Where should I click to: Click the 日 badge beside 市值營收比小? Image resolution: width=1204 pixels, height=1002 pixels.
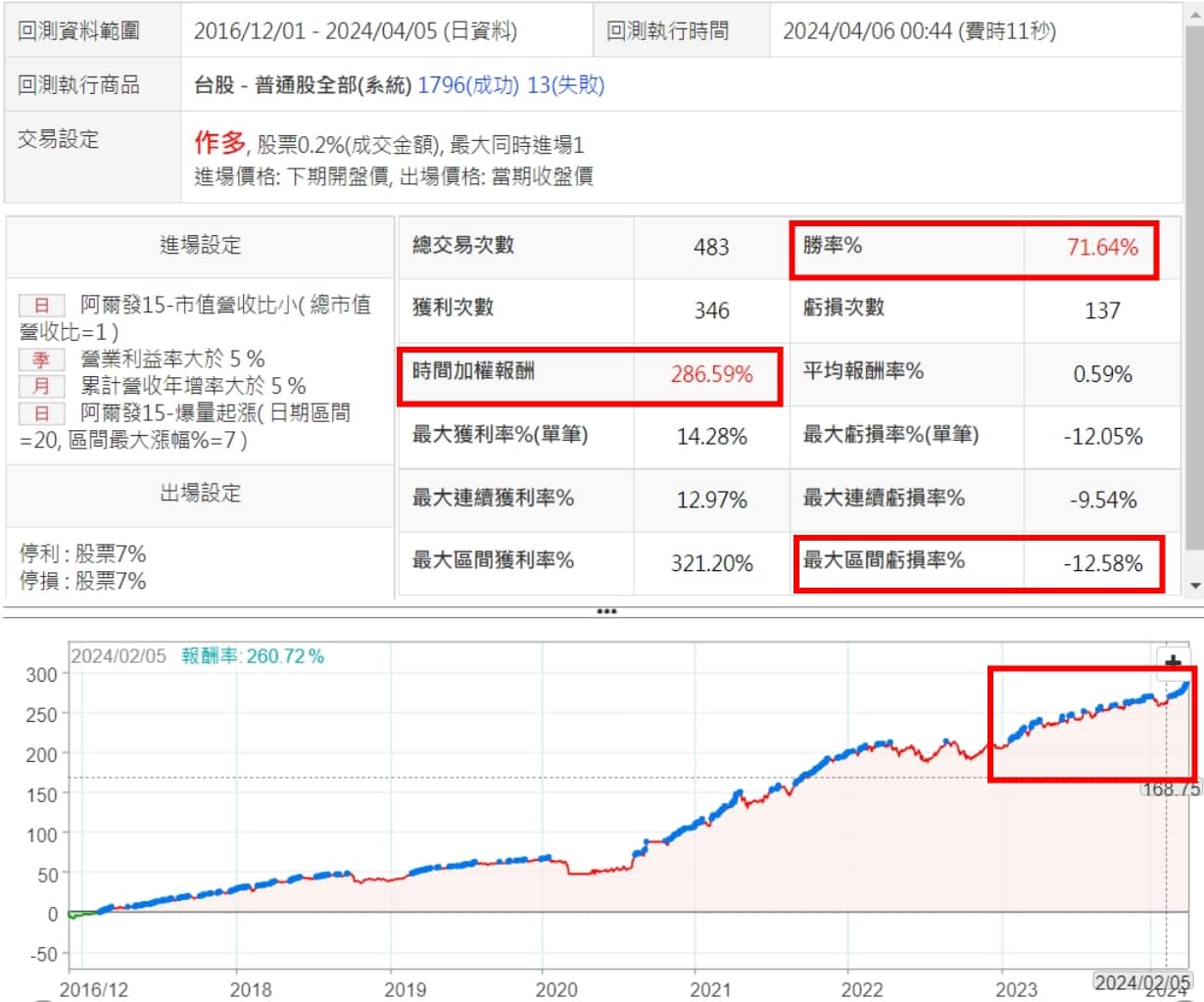[x=41, y=306]
